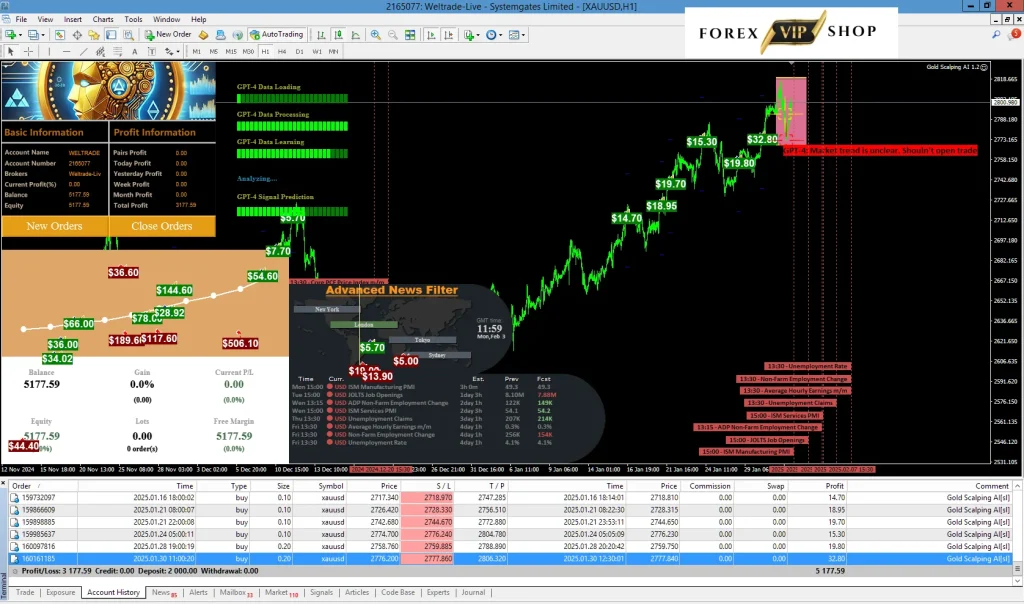Image resolution: width=1024 pixels, height=604 pixels.
Task: Switch to H4 timeframe
Action: [282, 51]
